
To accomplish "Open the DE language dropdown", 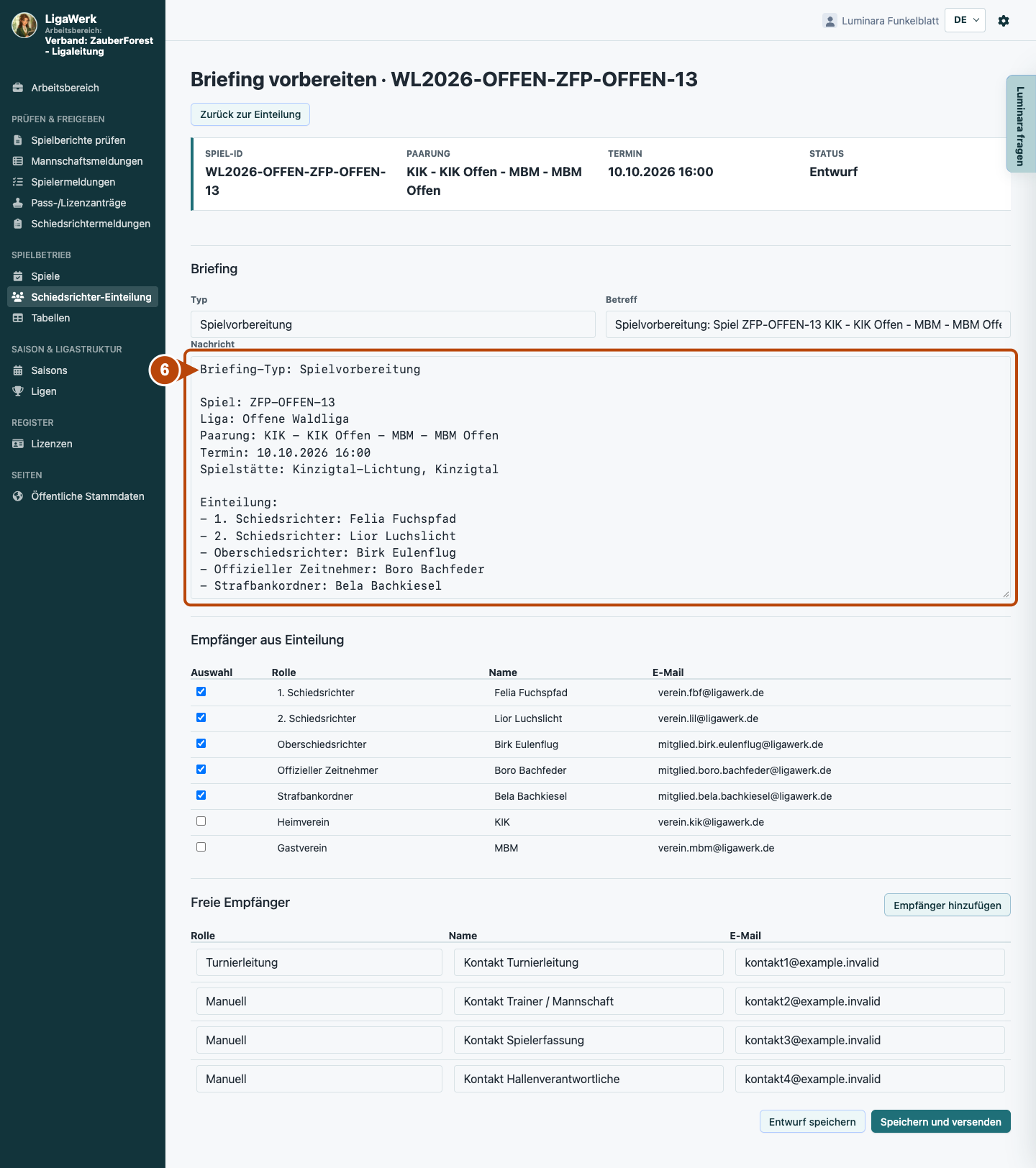I will pyautogui.click(x=965, y=20).
